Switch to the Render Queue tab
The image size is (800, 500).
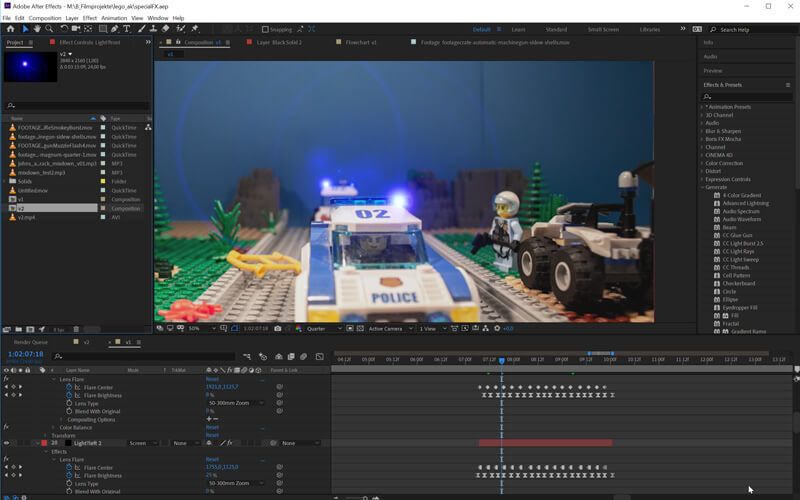(x=31, y=342)
